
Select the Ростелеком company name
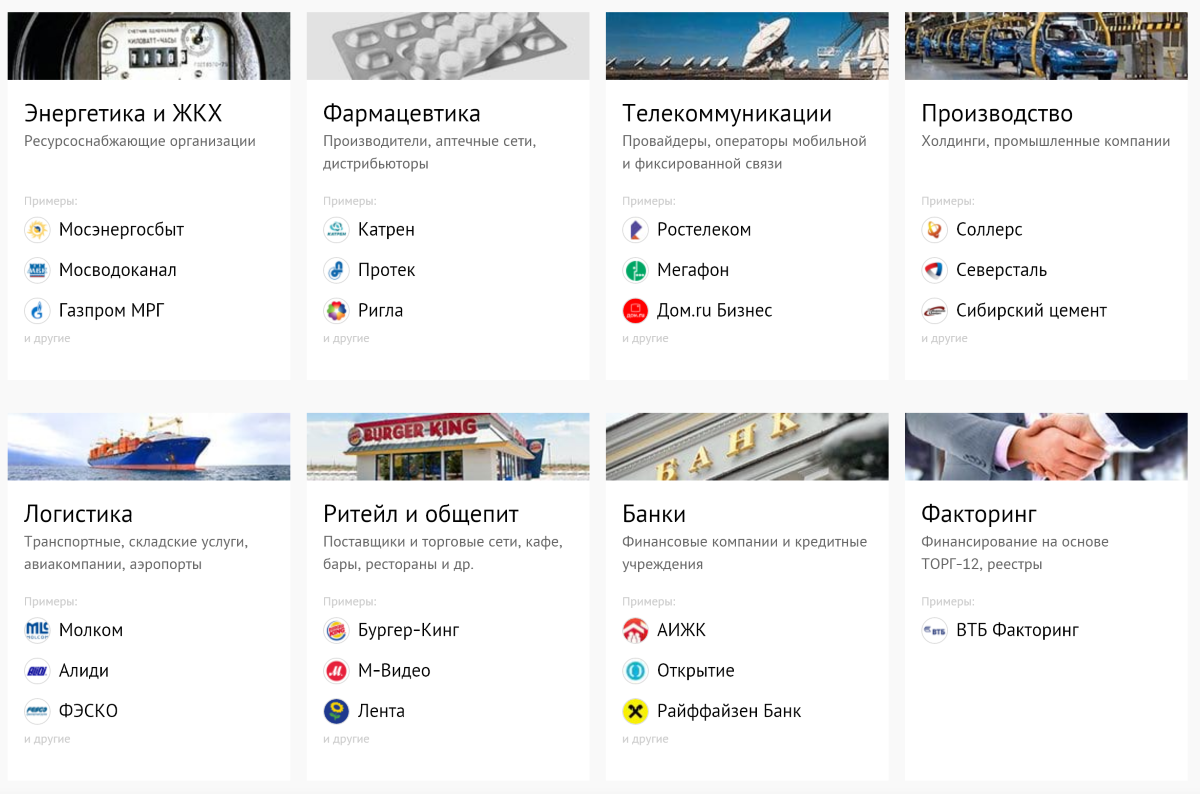click(x=704, y=230)
